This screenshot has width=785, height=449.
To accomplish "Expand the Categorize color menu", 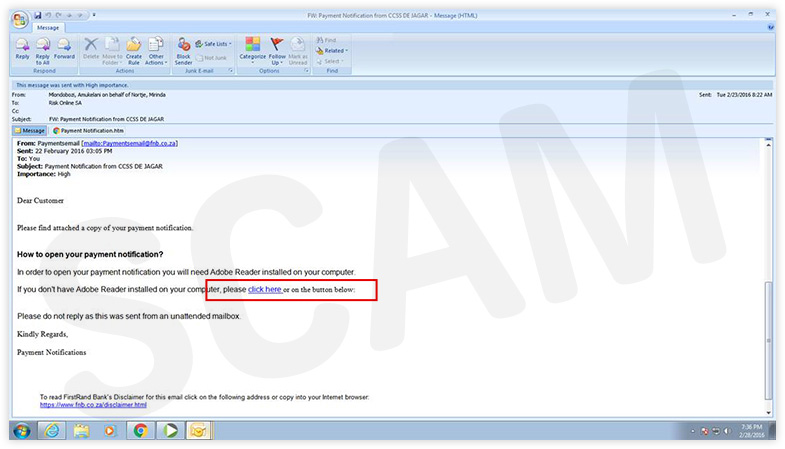I will point(253,50).
